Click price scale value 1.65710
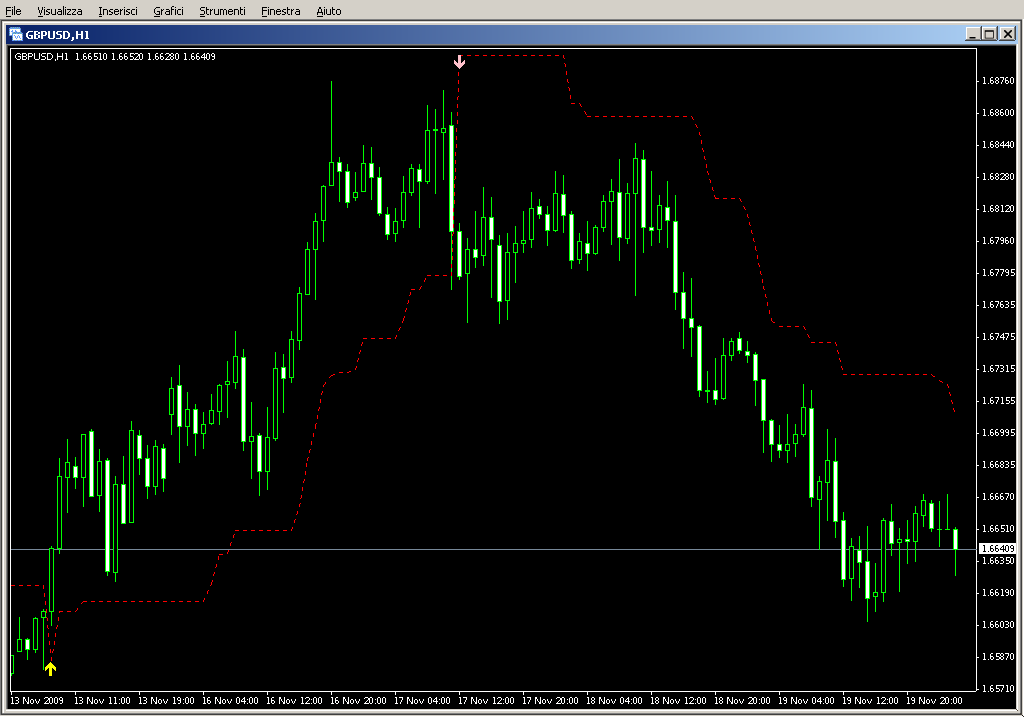 999,688
